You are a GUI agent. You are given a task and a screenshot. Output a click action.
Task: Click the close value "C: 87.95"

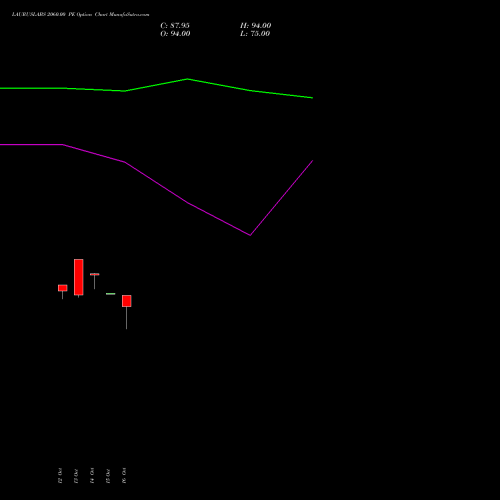(x=175, y=26)
